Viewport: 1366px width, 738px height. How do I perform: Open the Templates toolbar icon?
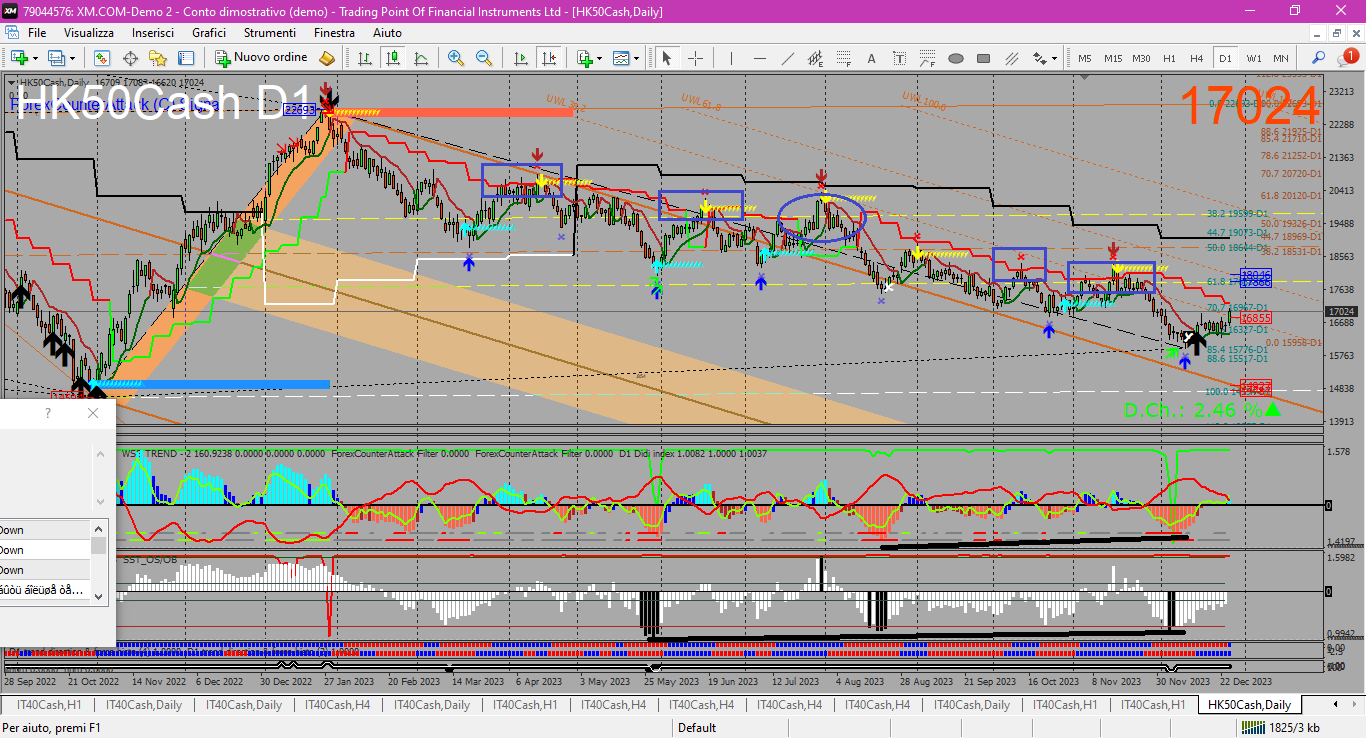[621, 58]
